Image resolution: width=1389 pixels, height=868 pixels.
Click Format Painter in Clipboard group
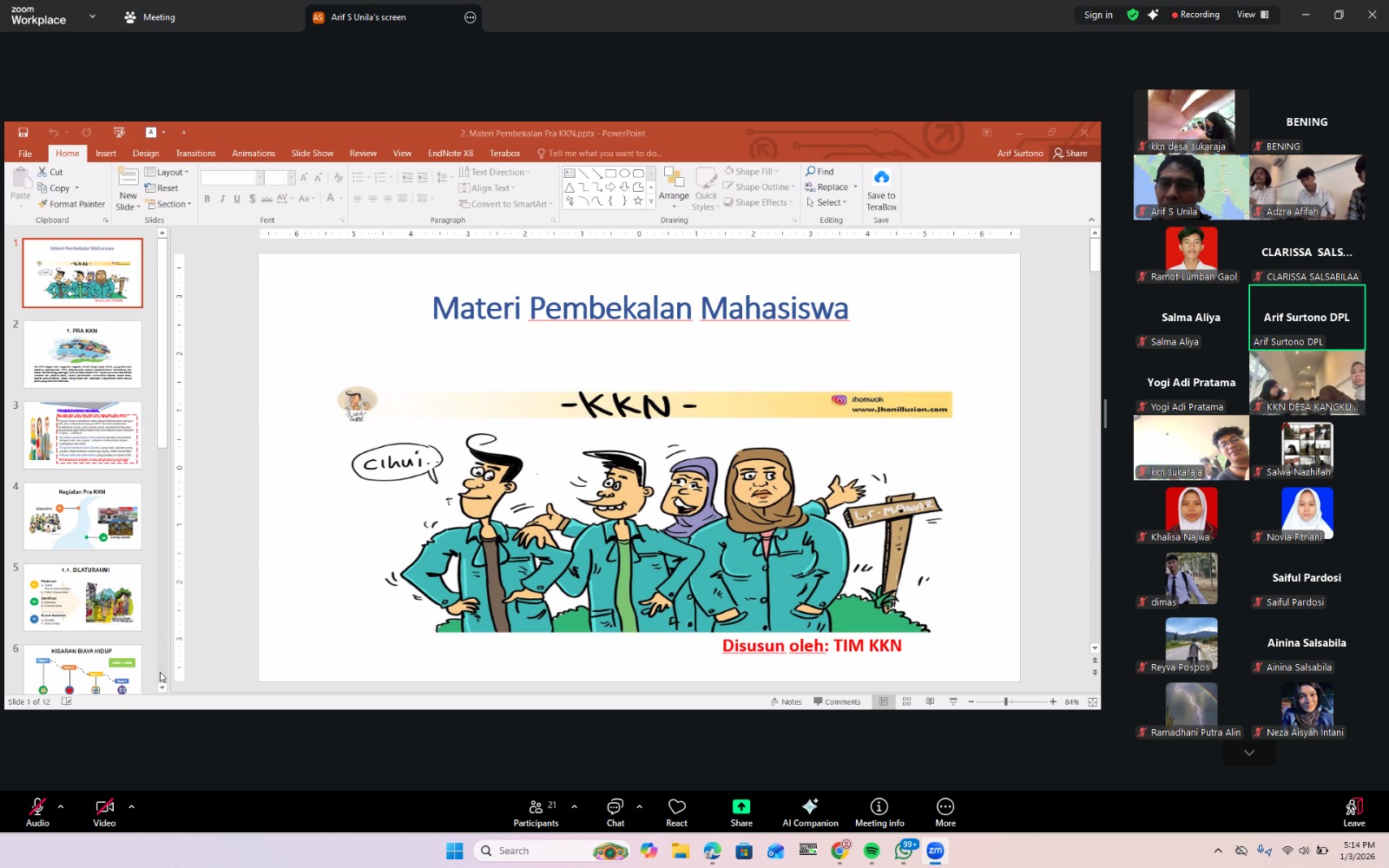(x=71, y=204)
